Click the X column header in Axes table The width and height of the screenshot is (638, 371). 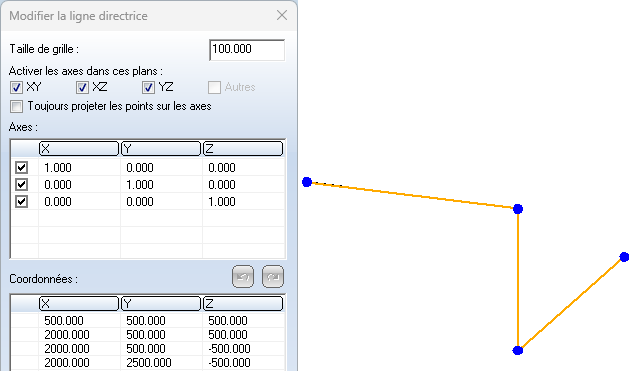click(79, 148)
